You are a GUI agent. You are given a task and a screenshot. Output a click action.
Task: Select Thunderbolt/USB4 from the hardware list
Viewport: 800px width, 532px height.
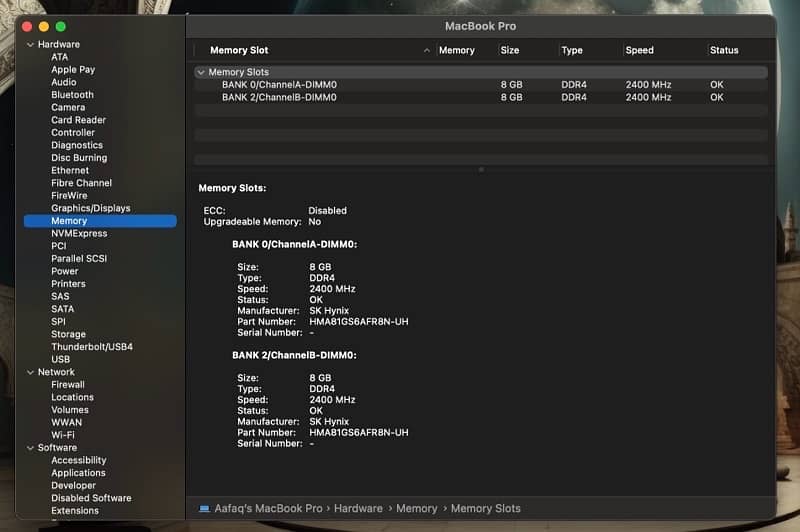91,347
